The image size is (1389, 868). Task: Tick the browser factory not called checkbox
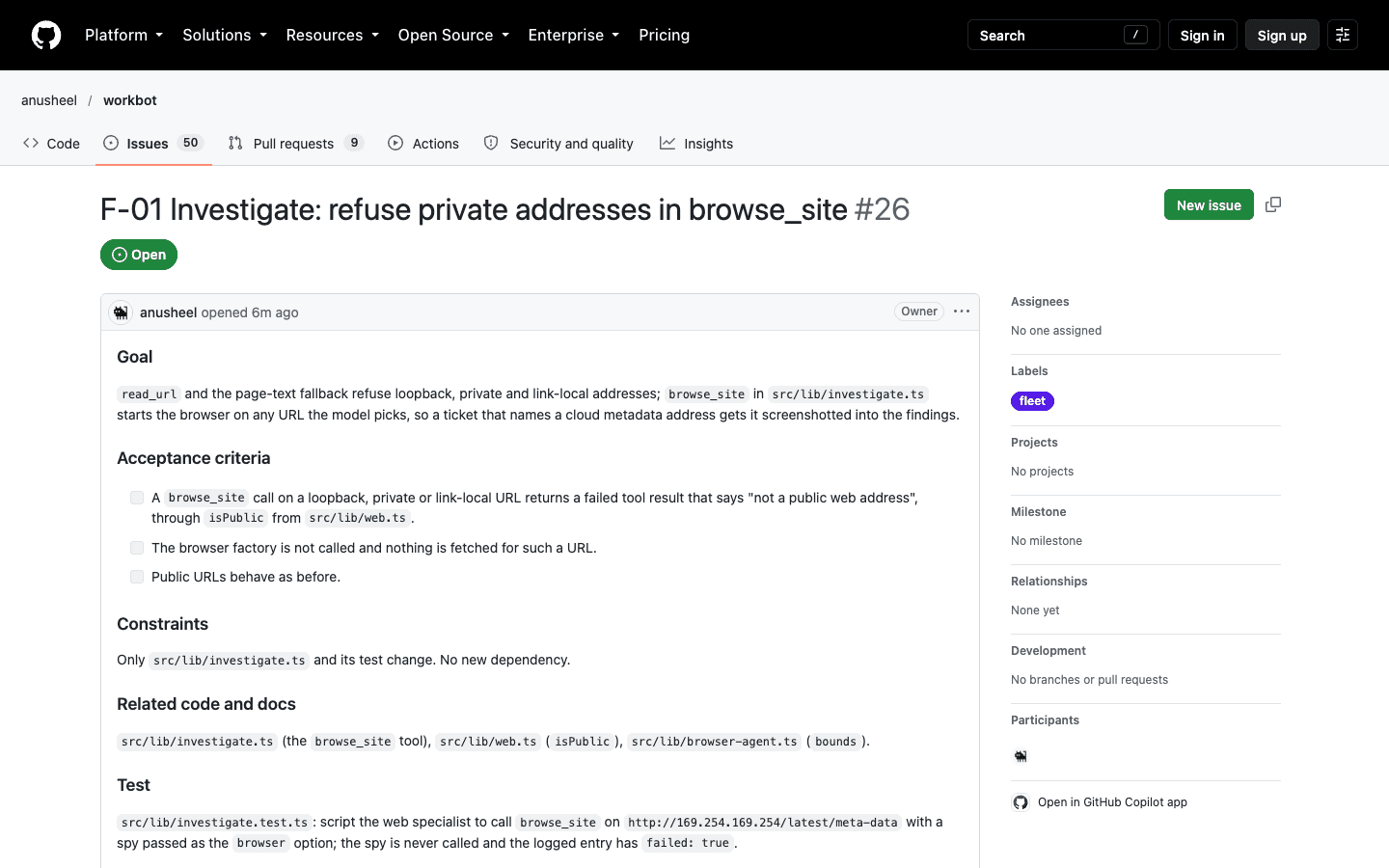(x=137, y=548)
